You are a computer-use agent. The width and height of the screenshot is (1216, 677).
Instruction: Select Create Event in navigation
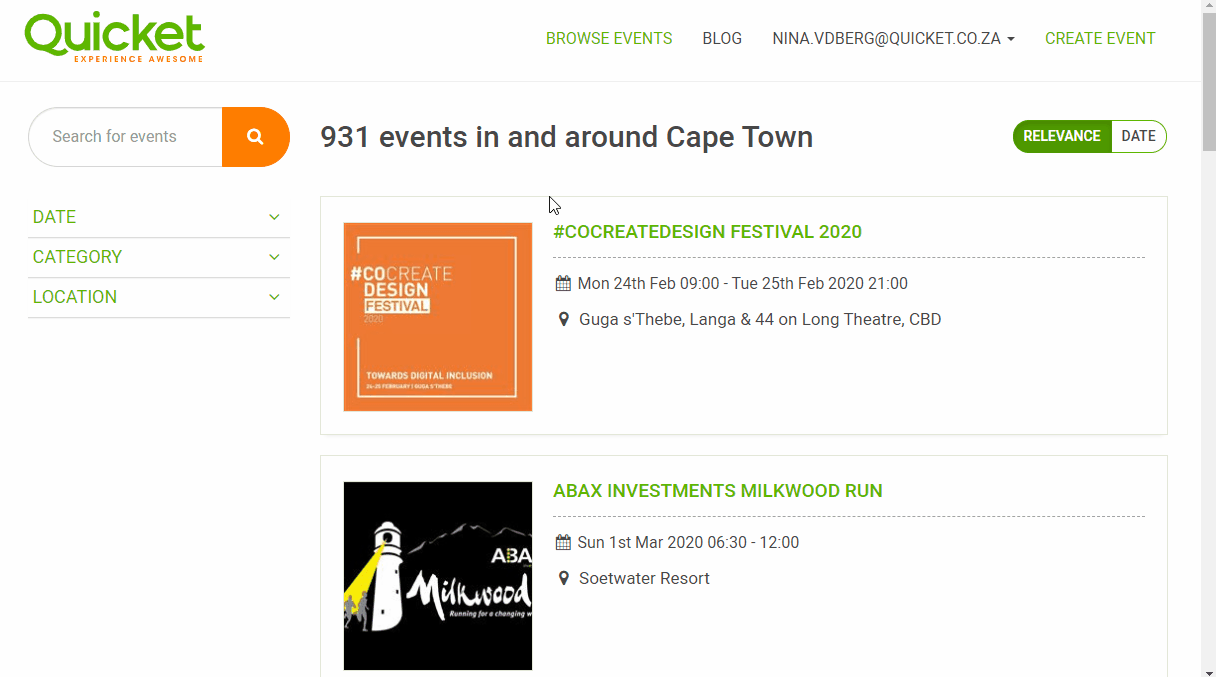tap(1100, 38)
